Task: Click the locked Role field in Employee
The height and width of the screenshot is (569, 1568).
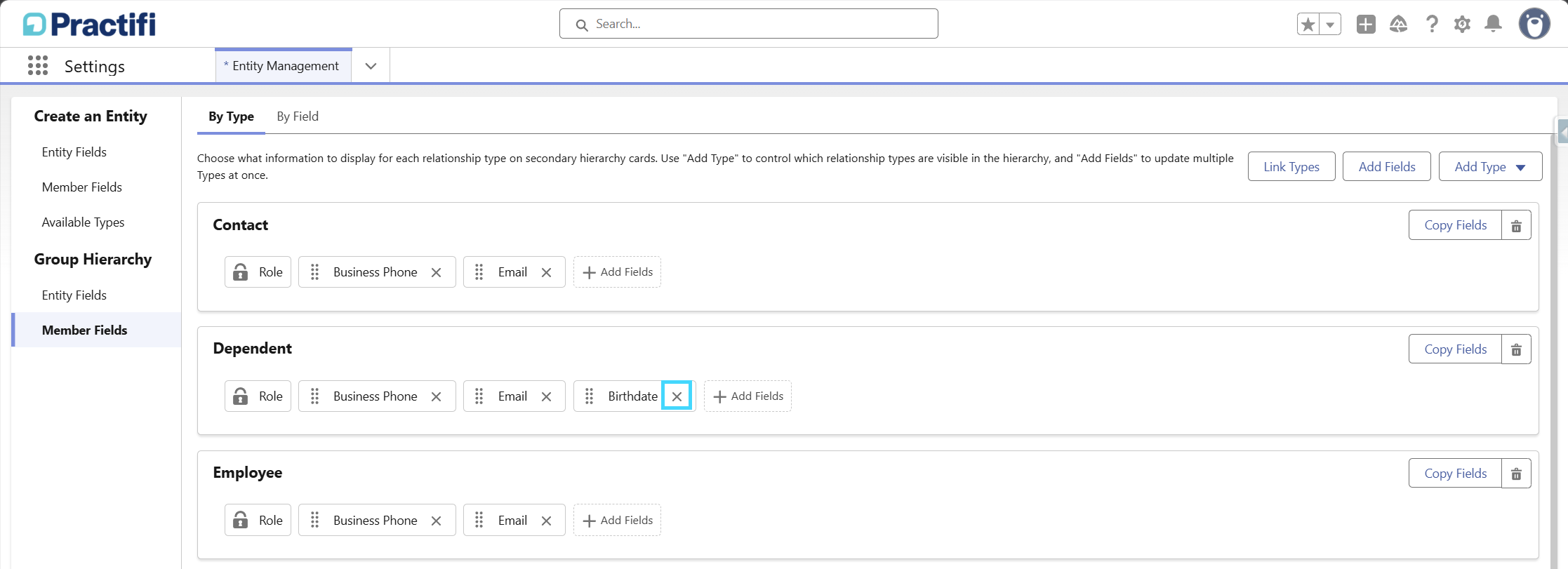Action: tap(258, 521)
